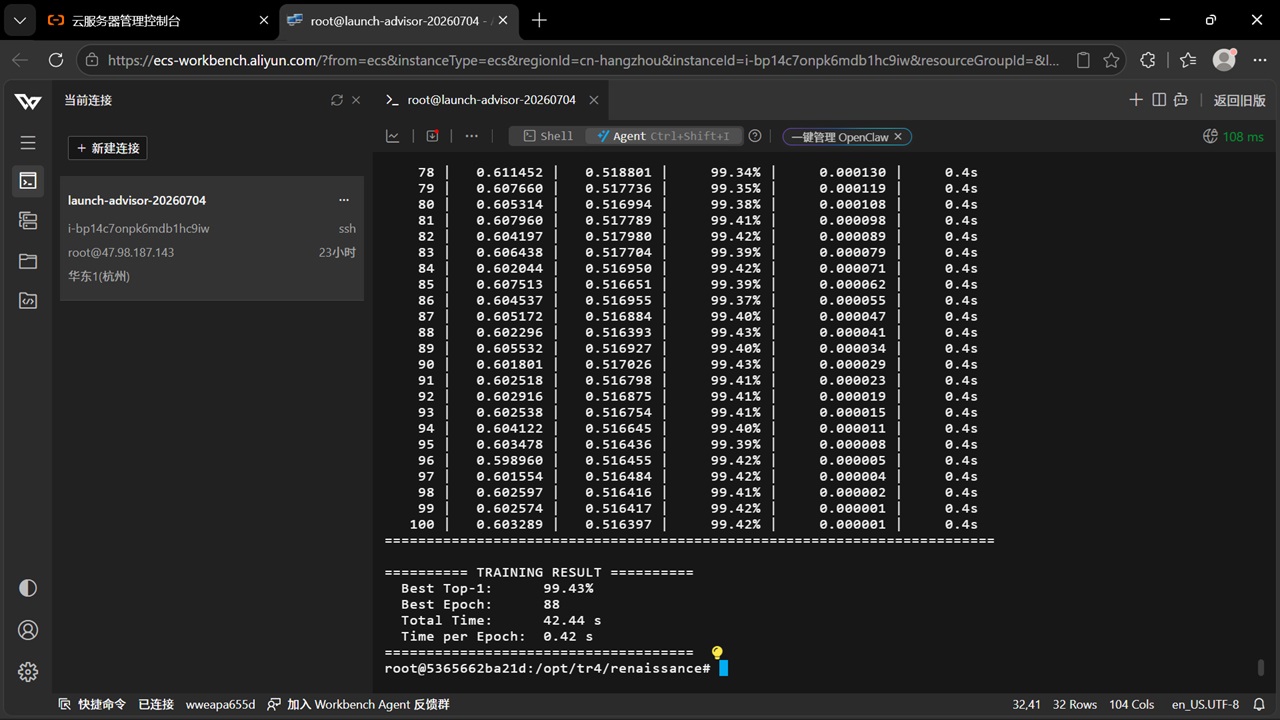Click the Best Top-1 99.43% result line
Screen dimensions: 1280x720
pyautogui.click(x=497, y=588)
